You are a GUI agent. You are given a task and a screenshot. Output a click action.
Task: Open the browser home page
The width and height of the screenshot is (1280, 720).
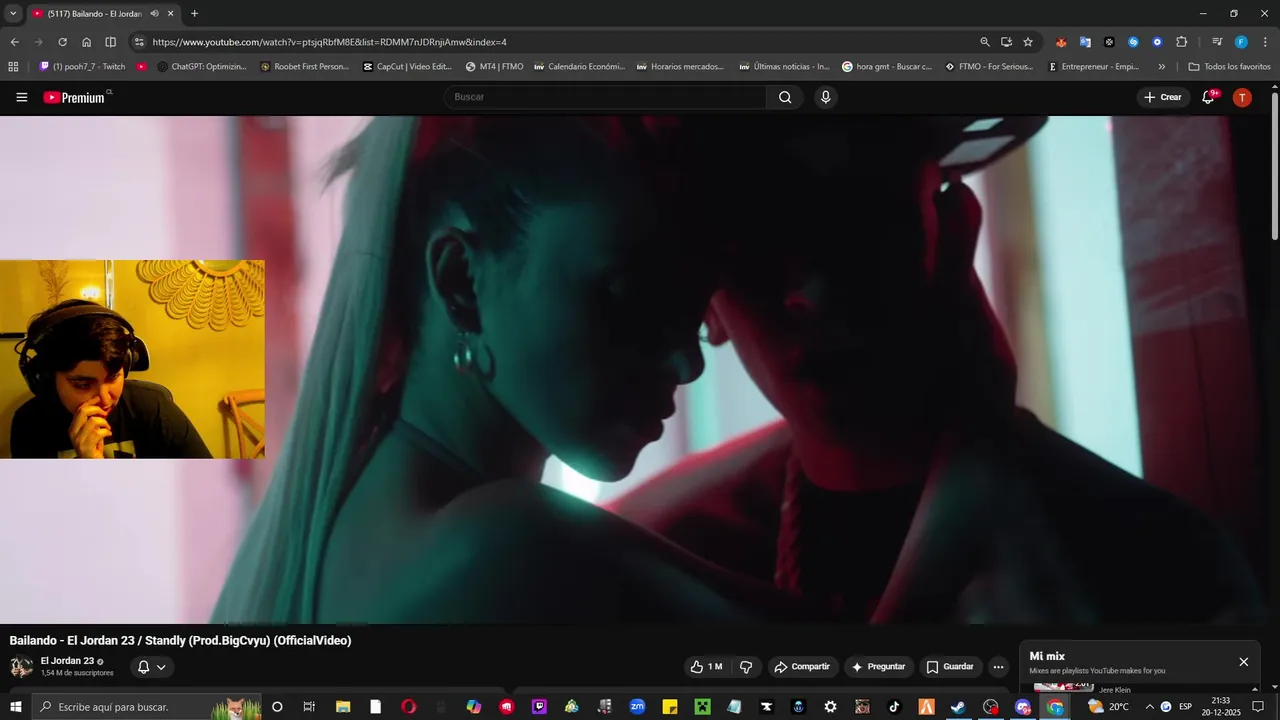[x=86, y=42]
